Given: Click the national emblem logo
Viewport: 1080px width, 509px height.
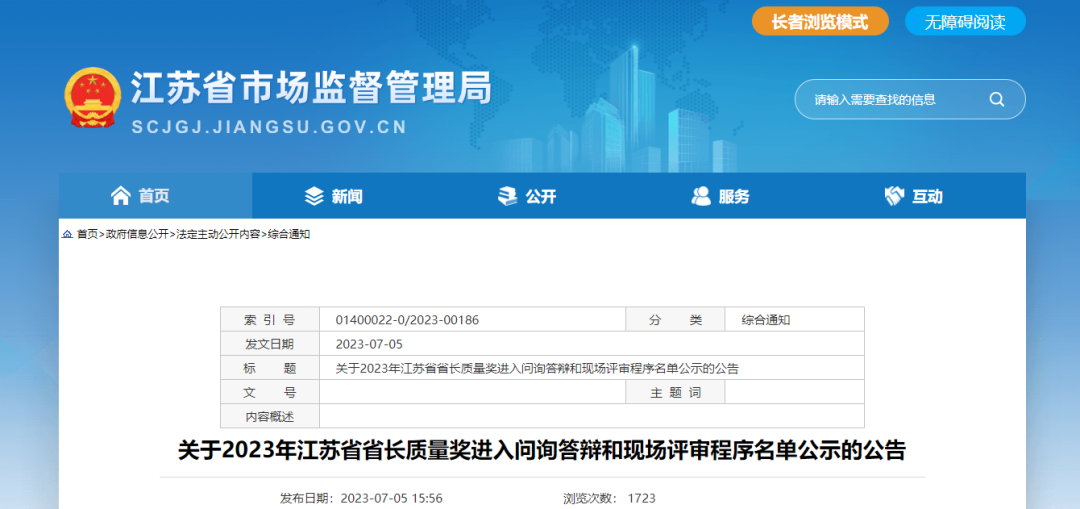Looking at the screenshot, I should click(x=92, y=98).
